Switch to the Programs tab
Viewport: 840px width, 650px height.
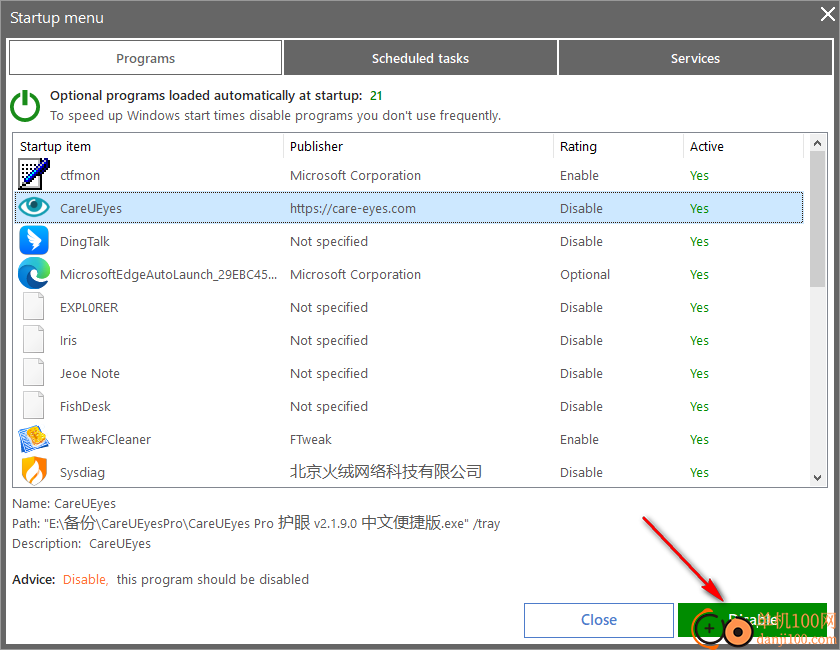point(145,58)
